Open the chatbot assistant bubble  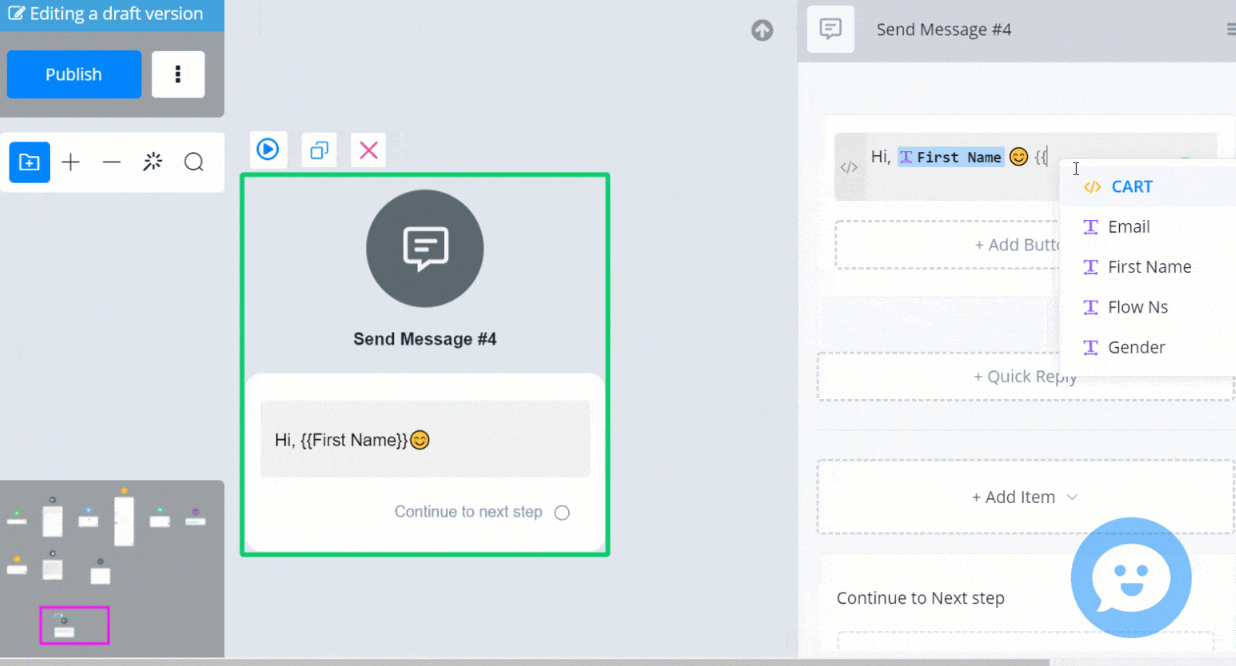(x=1131, y=577)
